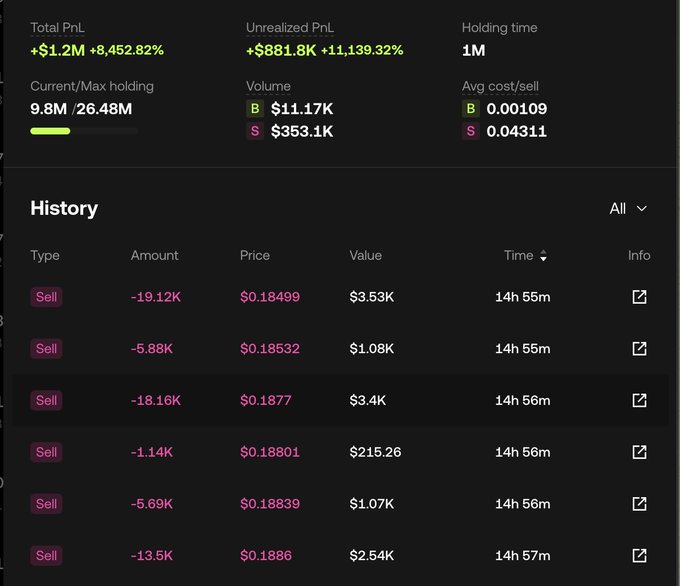Click the Value column header
The width and height of the screenshot is (680, 586).
coord(366,255)
